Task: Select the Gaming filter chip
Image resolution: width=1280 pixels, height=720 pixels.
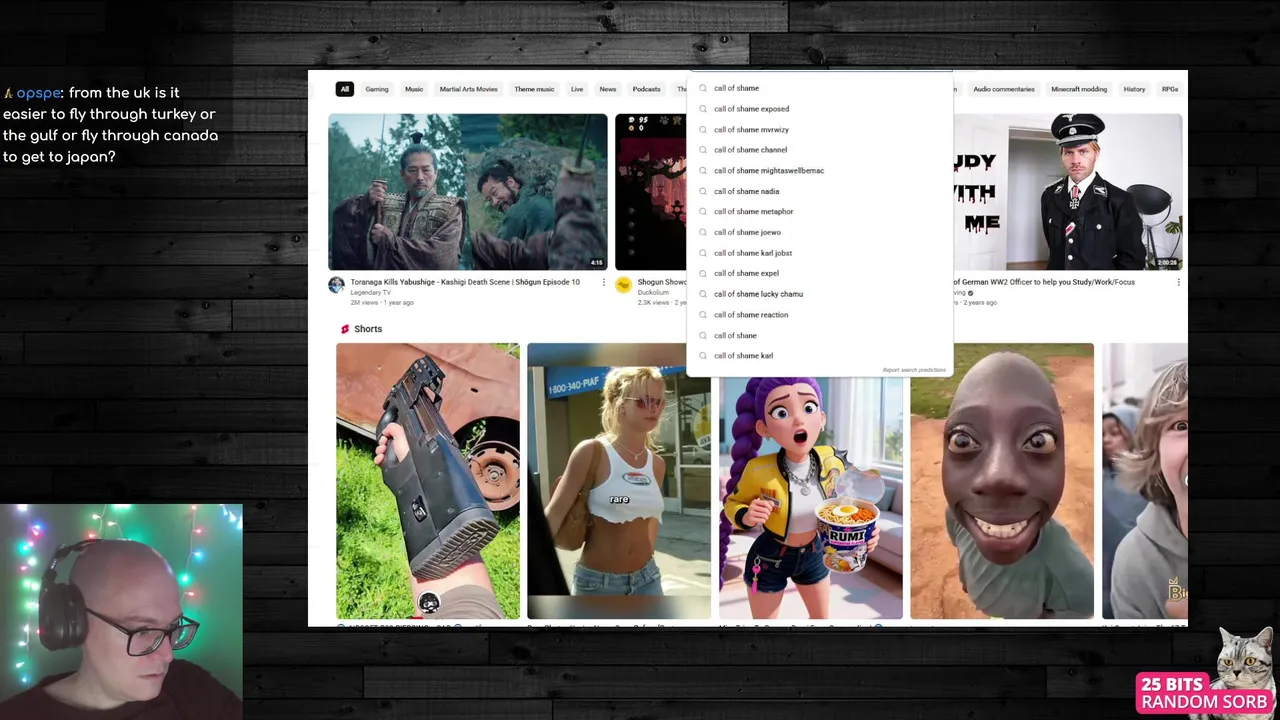Action: coord(377,89)
